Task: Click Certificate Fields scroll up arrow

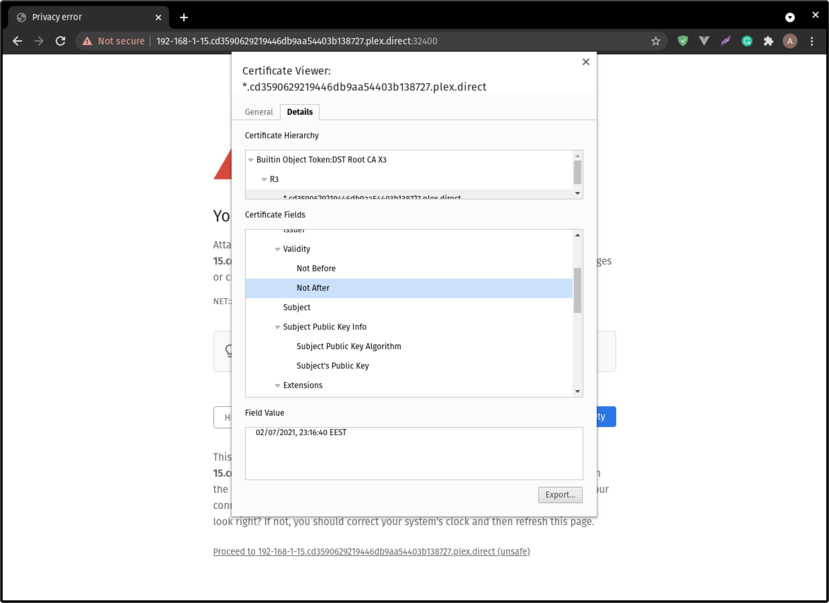Action: tap(577, 235)
